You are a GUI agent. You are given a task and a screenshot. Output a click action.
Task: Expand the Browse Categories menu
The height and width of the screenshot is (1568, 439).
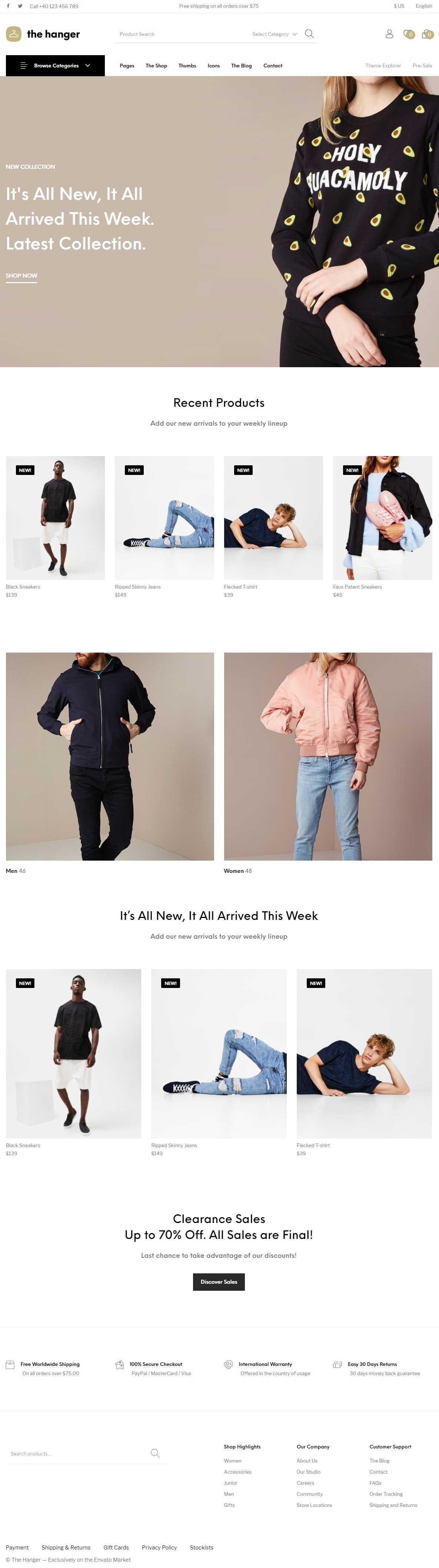[x=56, y=66]
